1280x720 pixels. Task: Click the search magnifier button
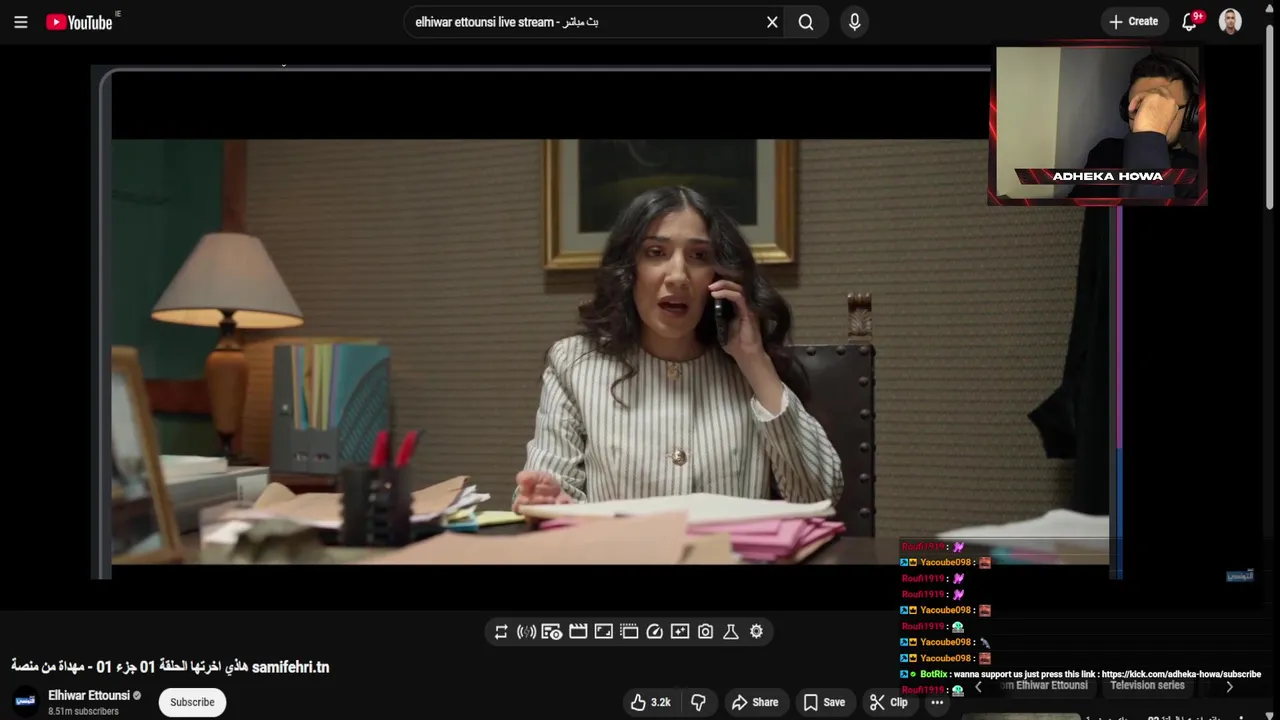click(806, 22)
